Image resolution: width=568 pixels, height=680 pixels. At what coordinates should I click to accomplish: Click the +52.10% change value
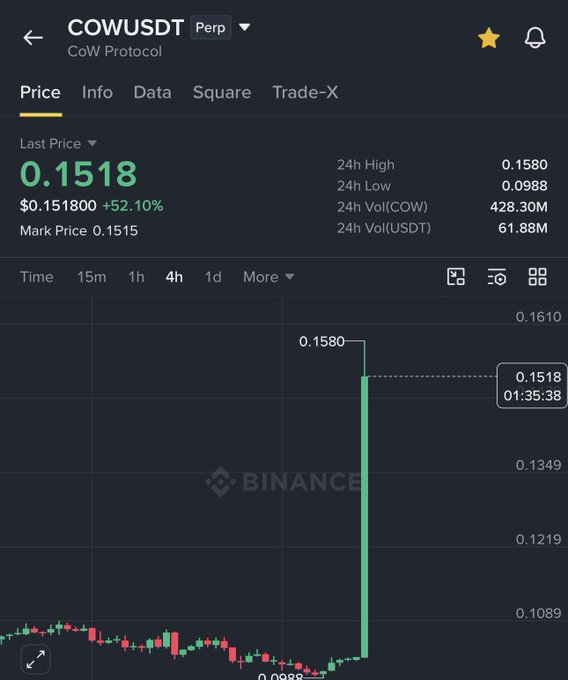(133, 206)
